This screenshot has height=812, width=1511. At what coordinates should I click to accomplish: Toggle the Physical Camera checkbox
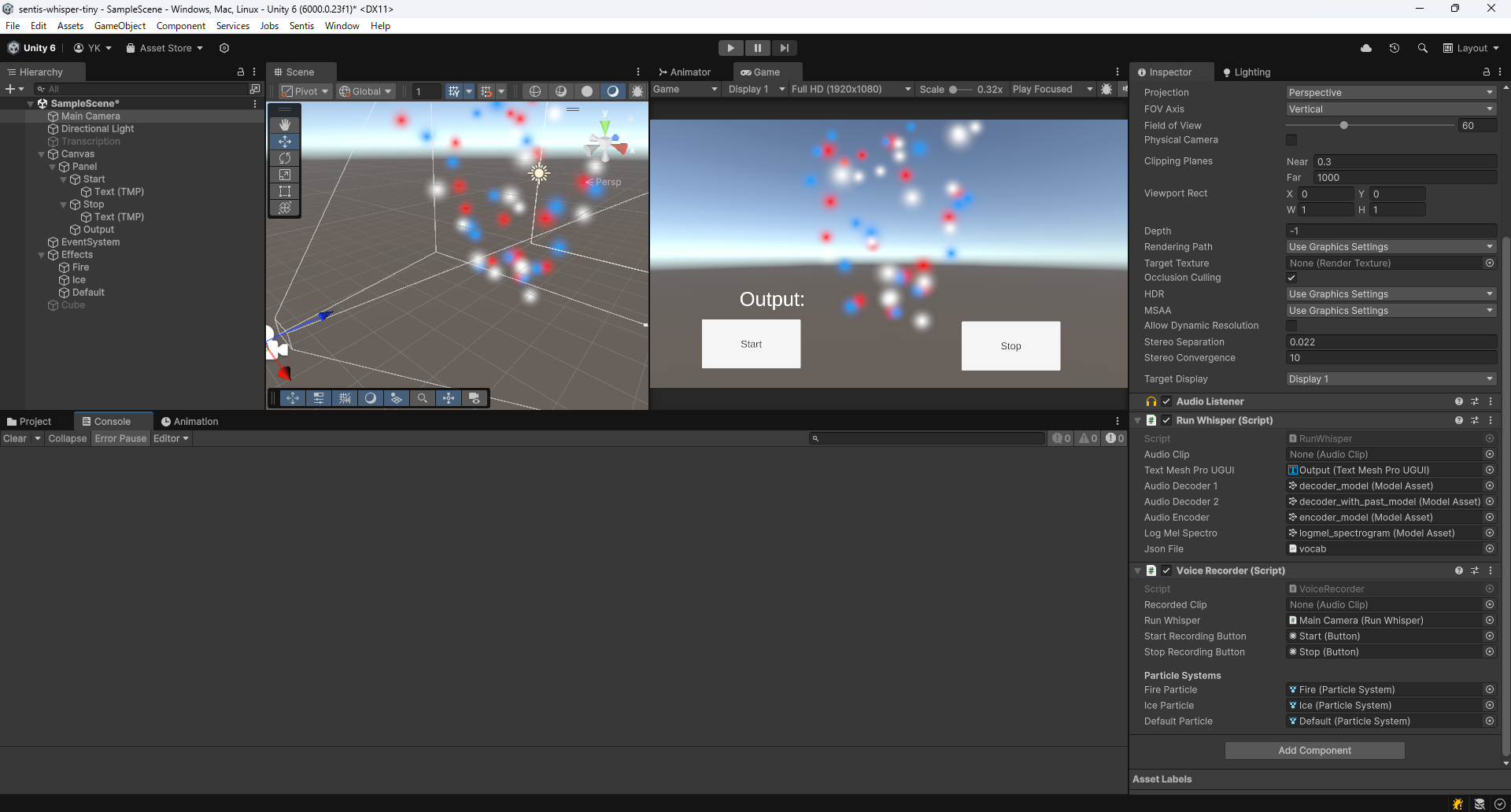coord(1291,140)
